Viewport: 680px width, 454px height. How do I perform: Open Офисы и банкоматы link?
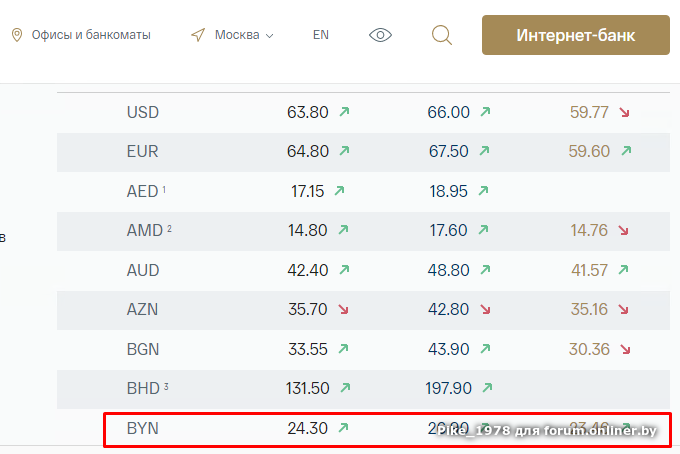point(91,35)
